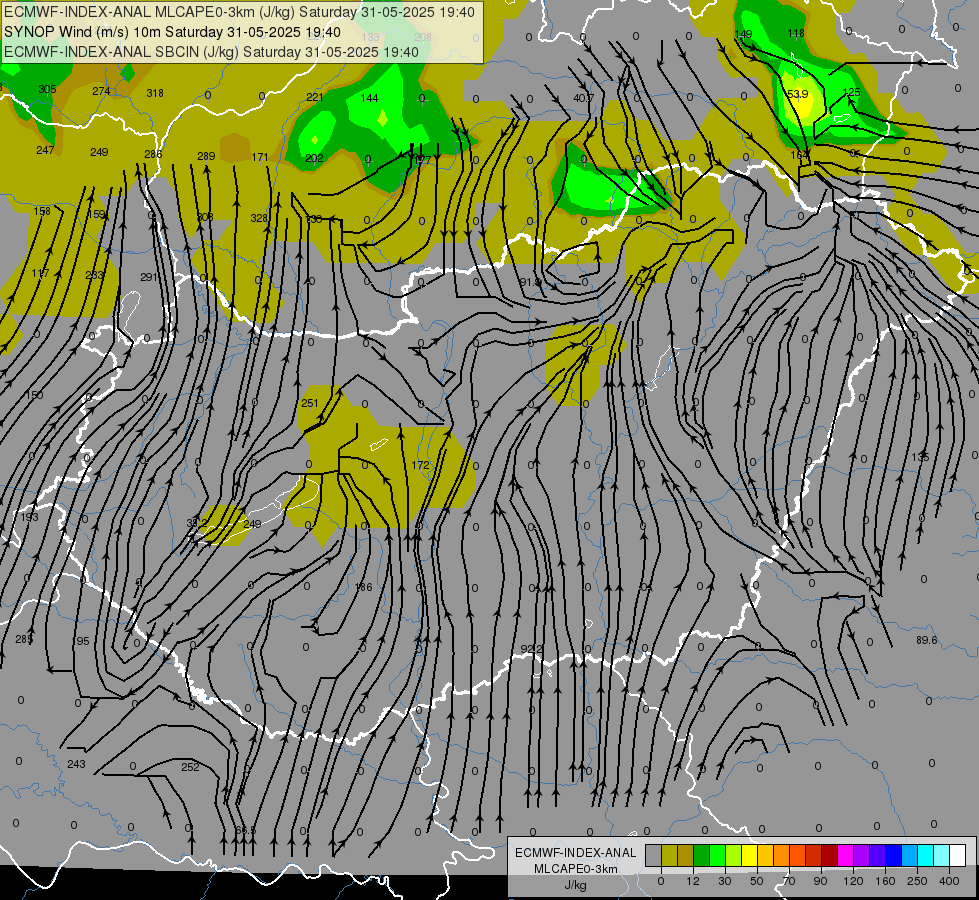
Task: Click the legend tick label 70
Action: pyautogui.click(x=789, y=881)
